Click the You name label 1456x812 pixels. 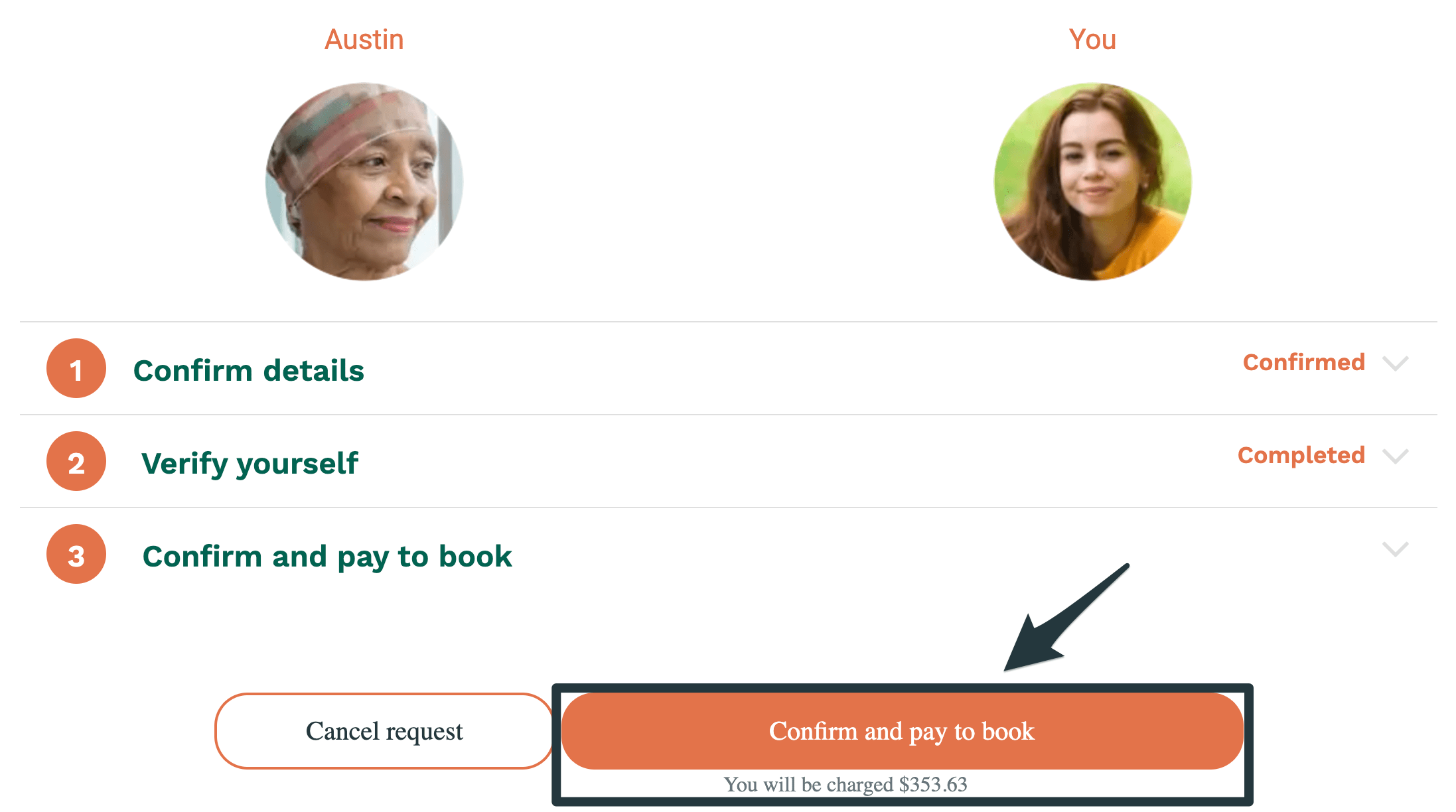tap(1092, 40)
